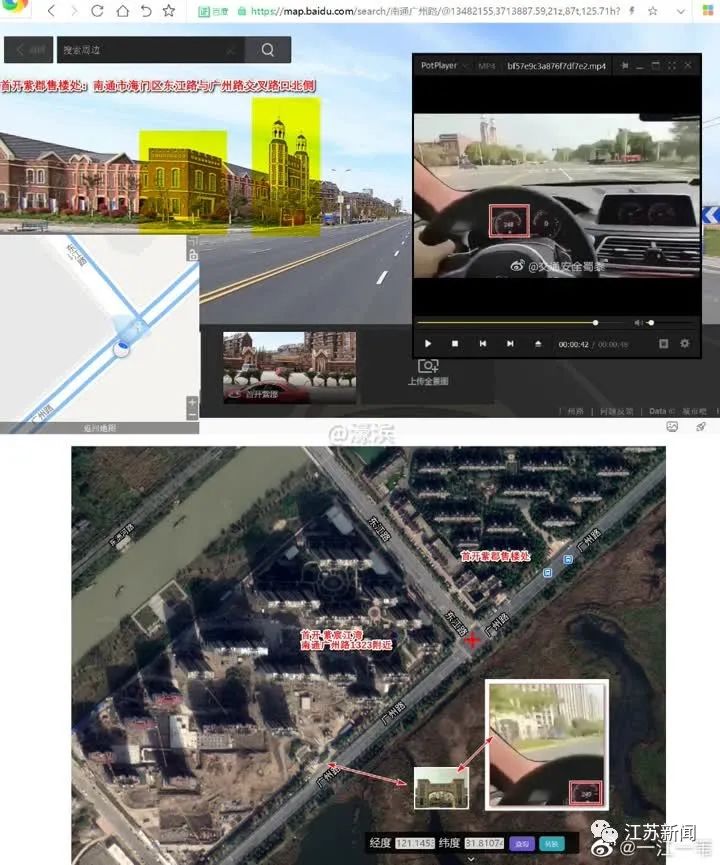Screen dimensions: 720x865
Task: Bookmark the page with the star icon
Action: click(x=168, y=11)
